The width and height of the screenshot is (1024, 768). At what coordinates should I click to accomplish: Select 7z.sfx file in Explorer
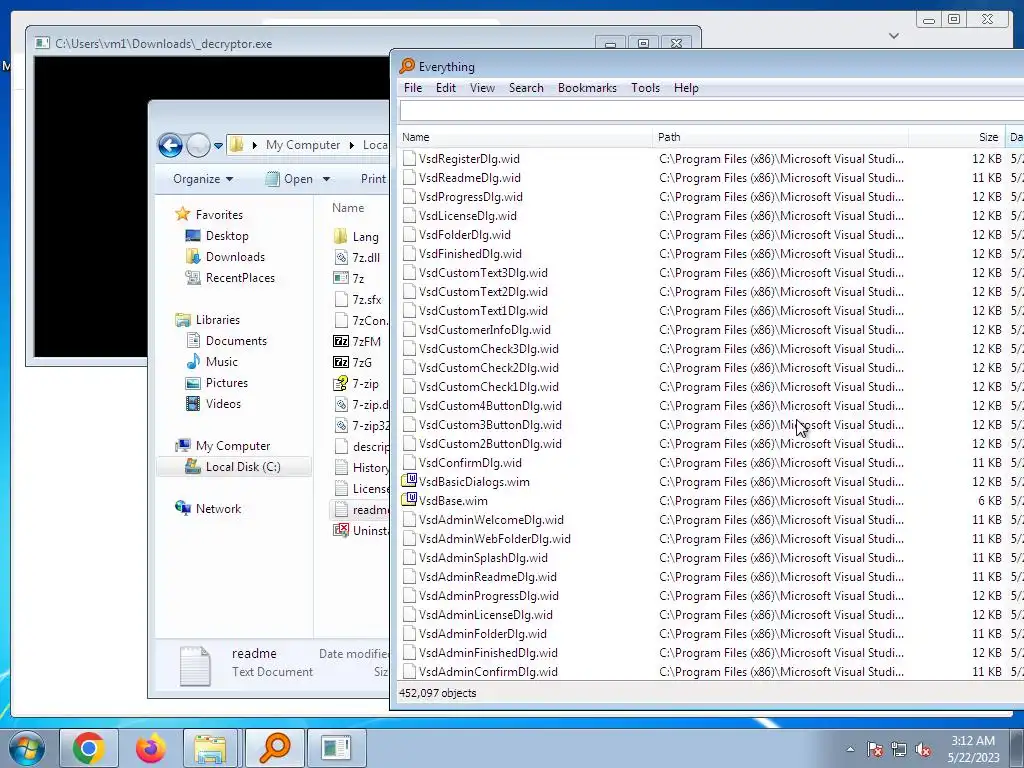pos(366,300)
